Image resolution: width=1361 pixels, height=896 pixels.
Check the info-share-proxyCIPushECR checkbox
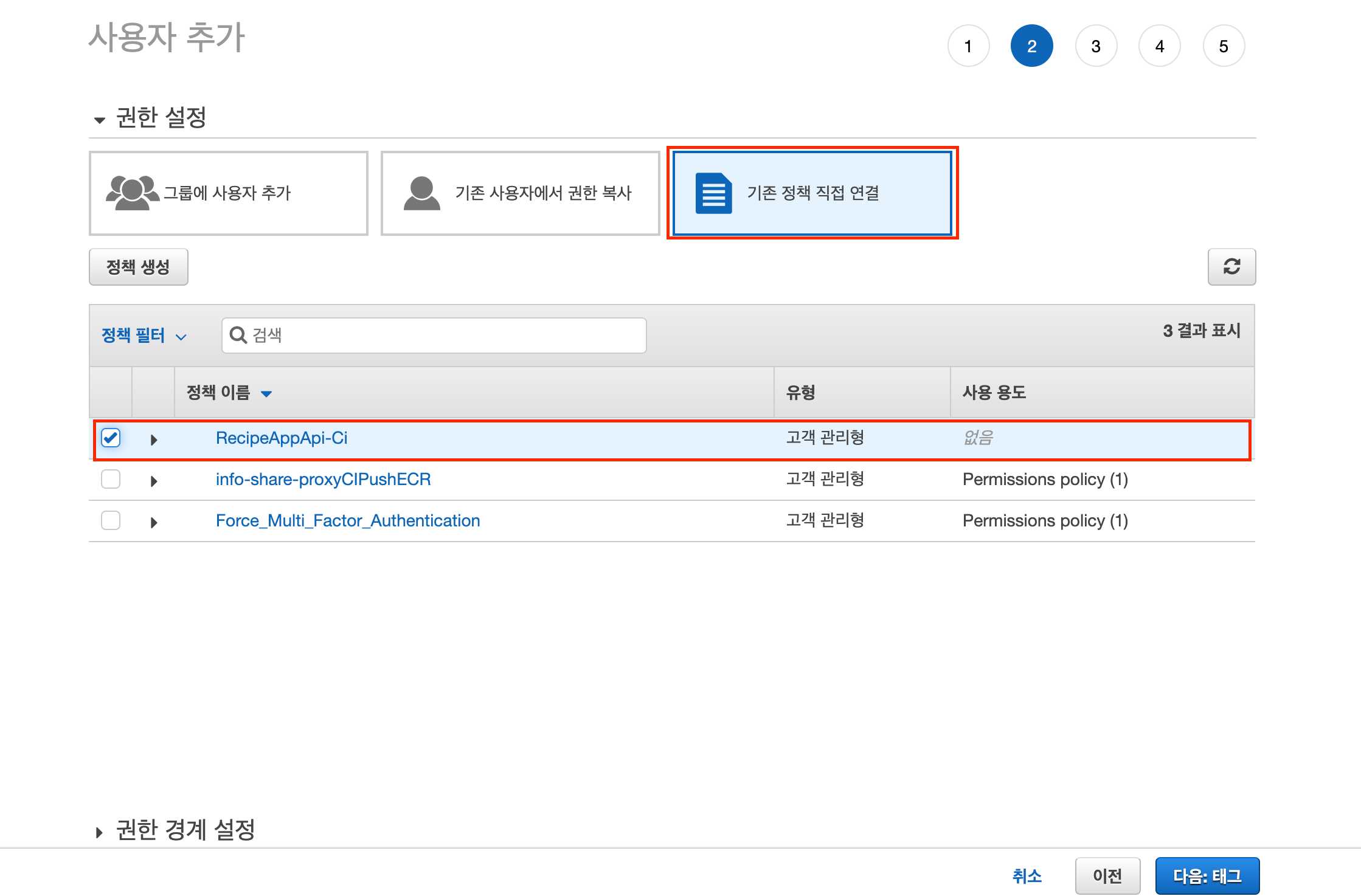(x=111, y=480)
